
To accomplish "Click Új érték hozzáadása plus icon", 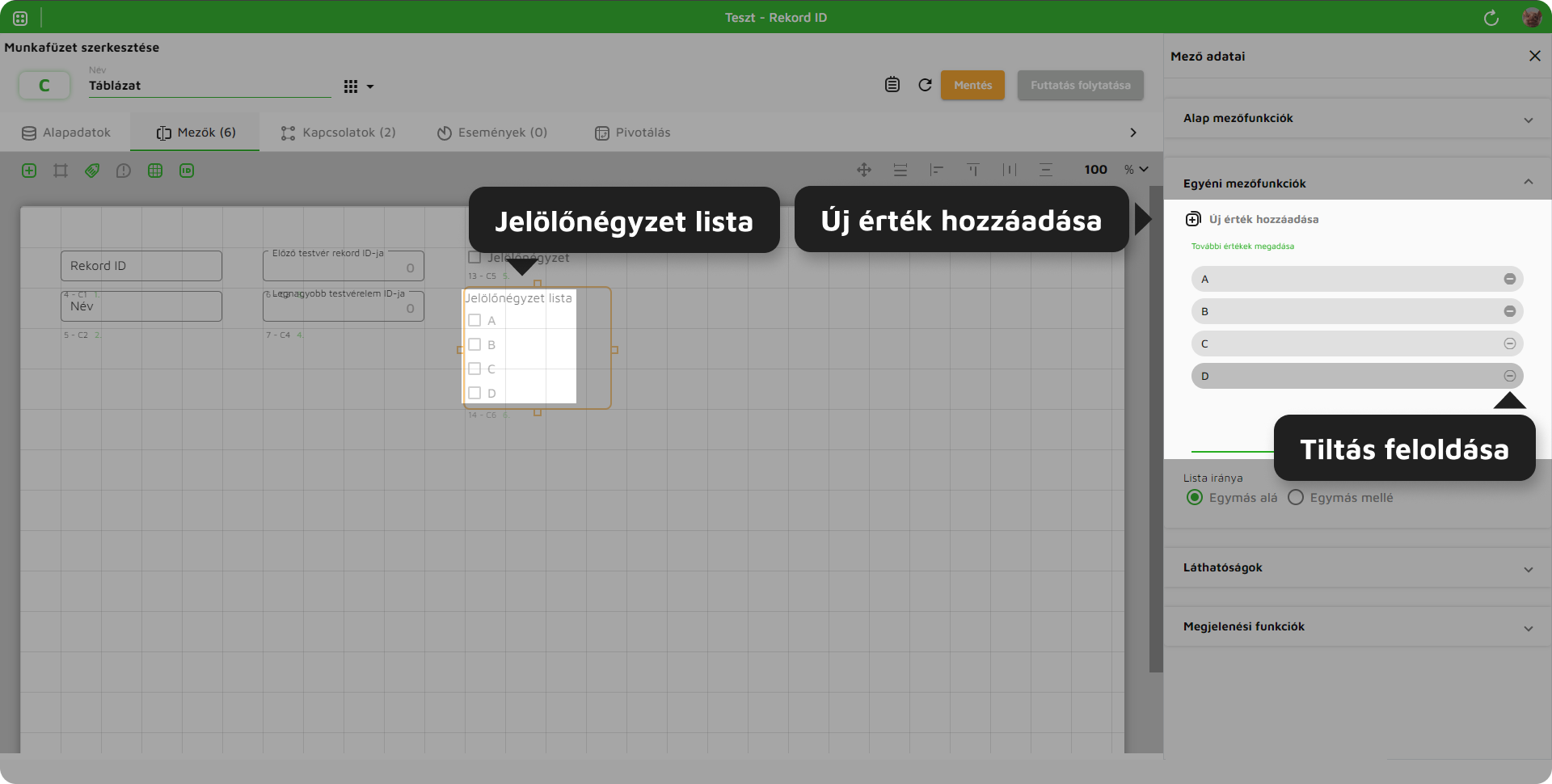I will coord(1193,220).
